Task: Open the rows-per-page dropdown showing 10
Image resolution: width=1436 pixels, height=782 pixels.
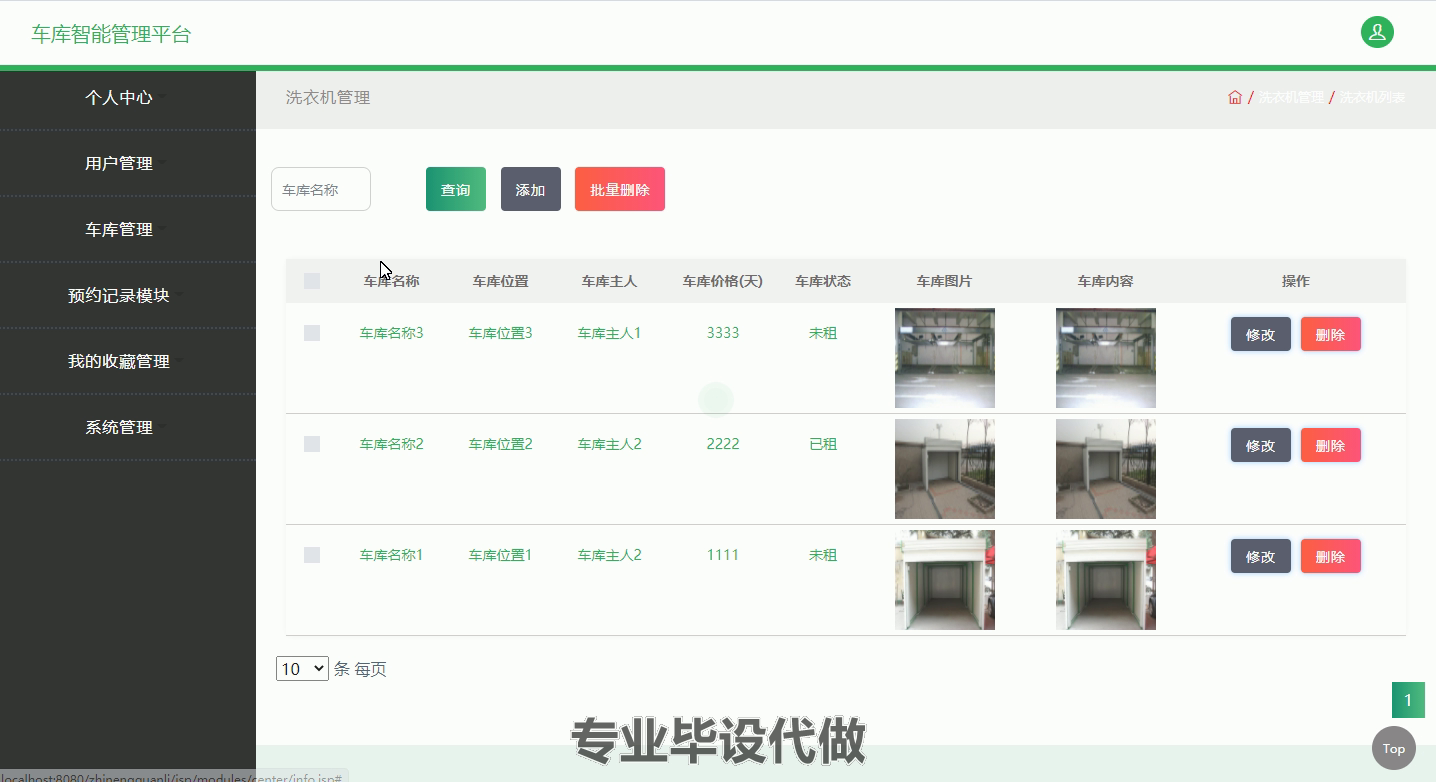Action: click(302, 669)
